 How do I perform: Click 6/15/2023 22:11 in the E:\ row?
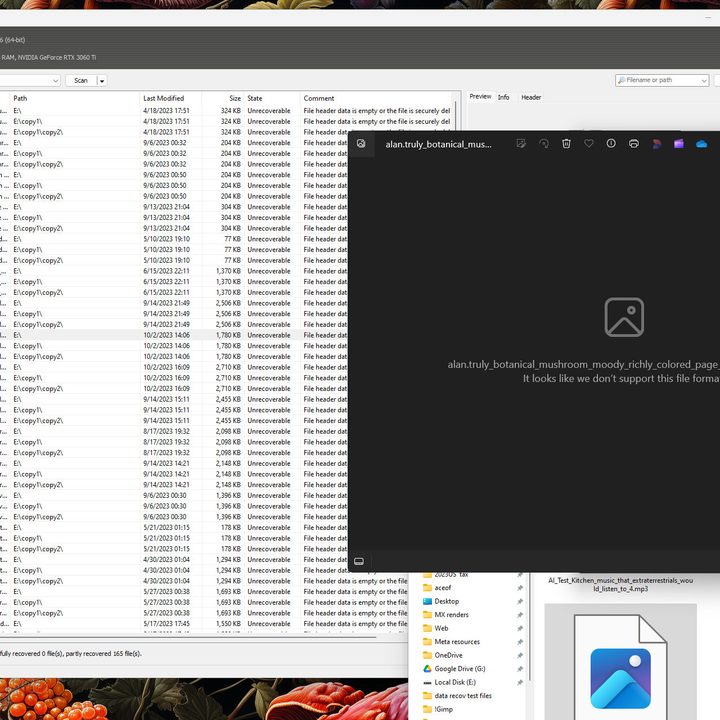[x=166, y=271]
